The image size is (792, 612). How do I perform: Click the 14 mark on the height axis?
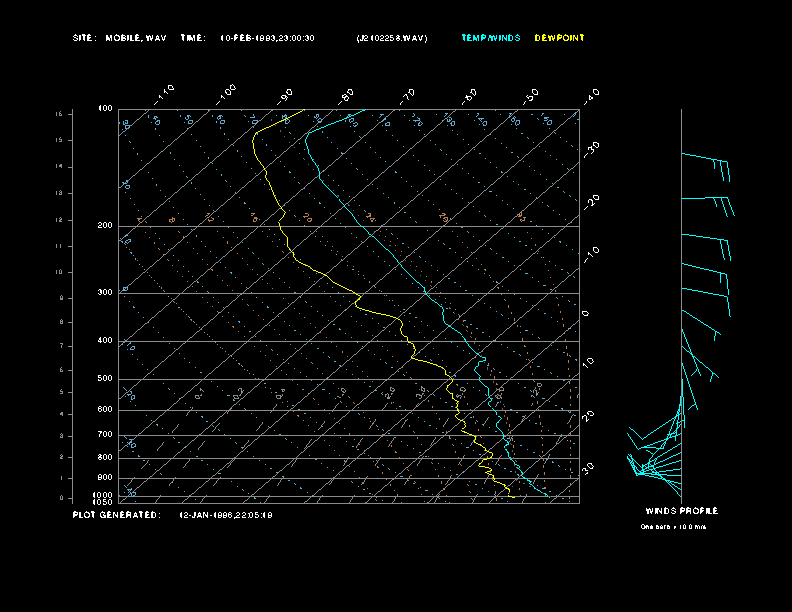pos(59,167)
